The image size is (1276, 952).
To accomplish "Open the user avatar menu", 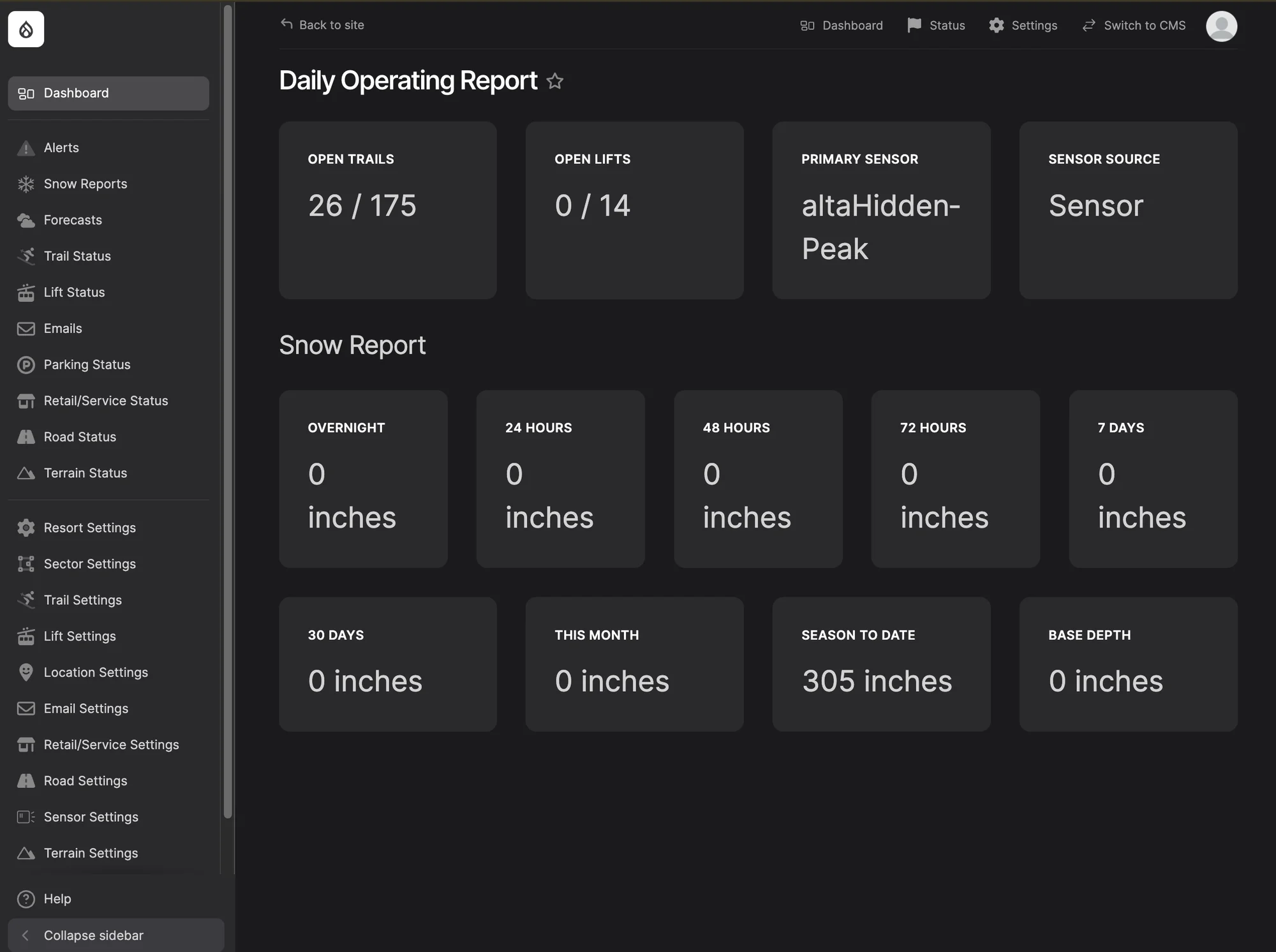I will 1221,26.
